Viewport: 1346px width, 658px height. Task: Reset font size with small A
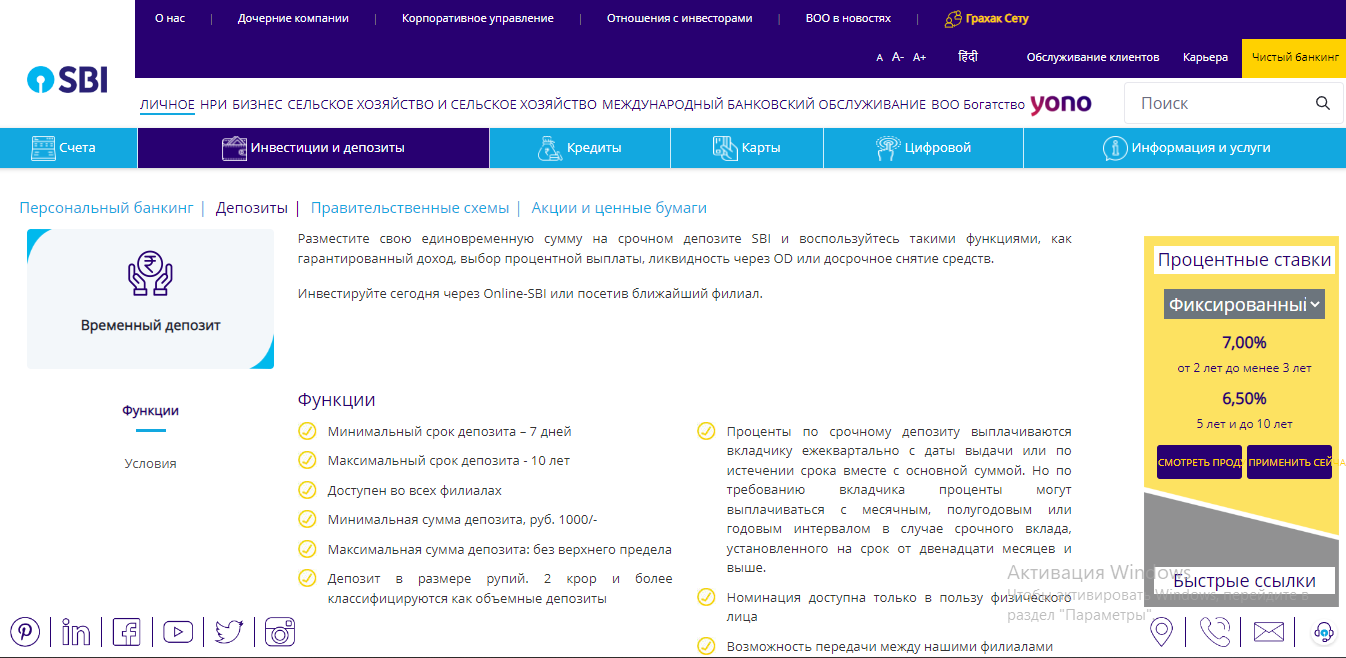point(880,58)
